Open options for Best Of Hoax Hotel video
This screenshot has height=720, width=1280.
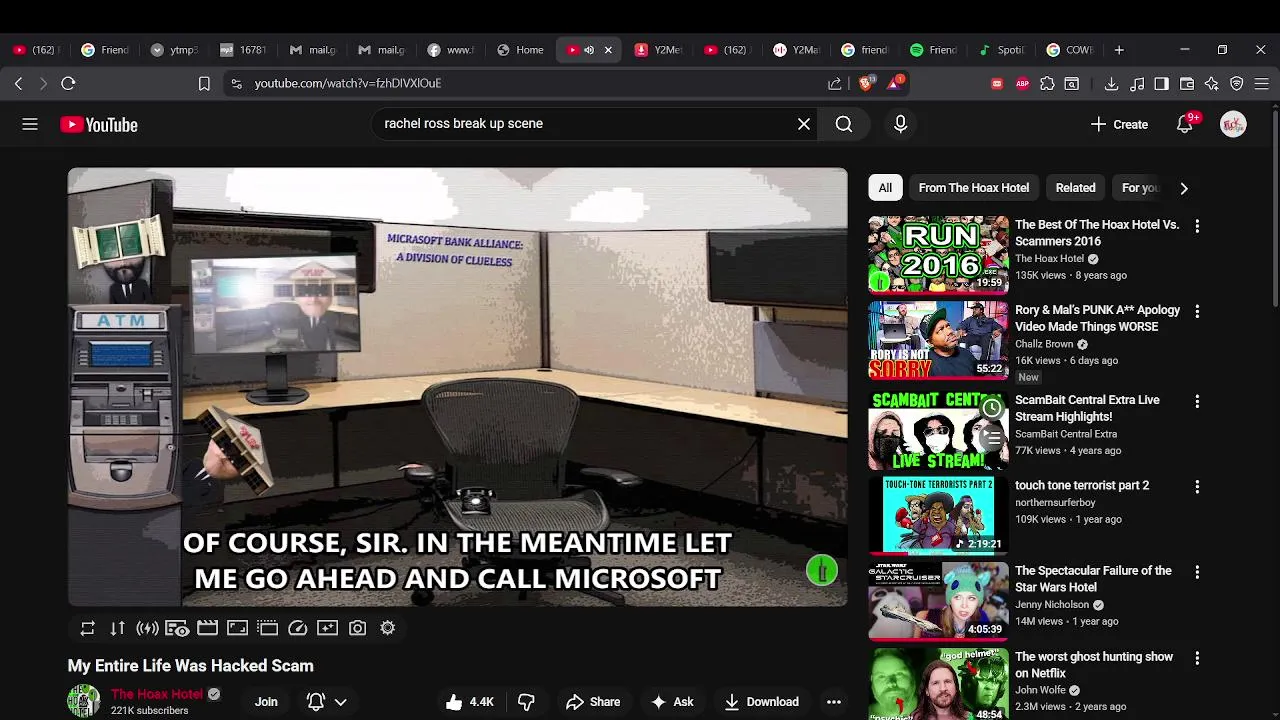click(1197, 226)
